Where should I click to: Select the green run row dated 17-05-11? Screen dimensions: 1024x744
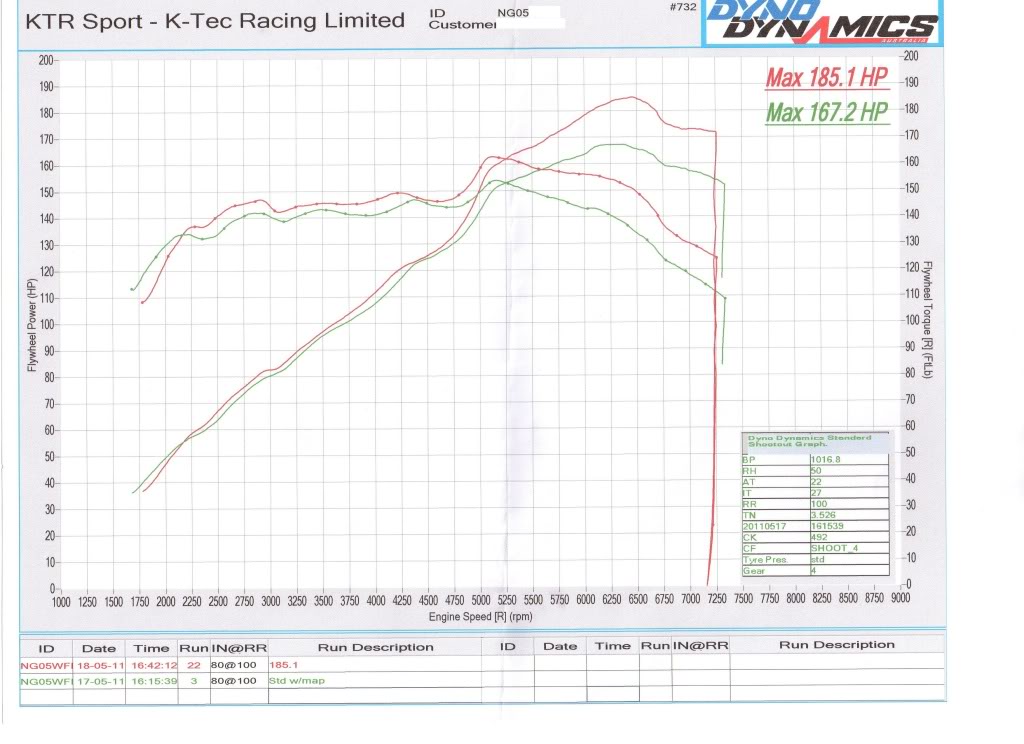pos(150,680)
